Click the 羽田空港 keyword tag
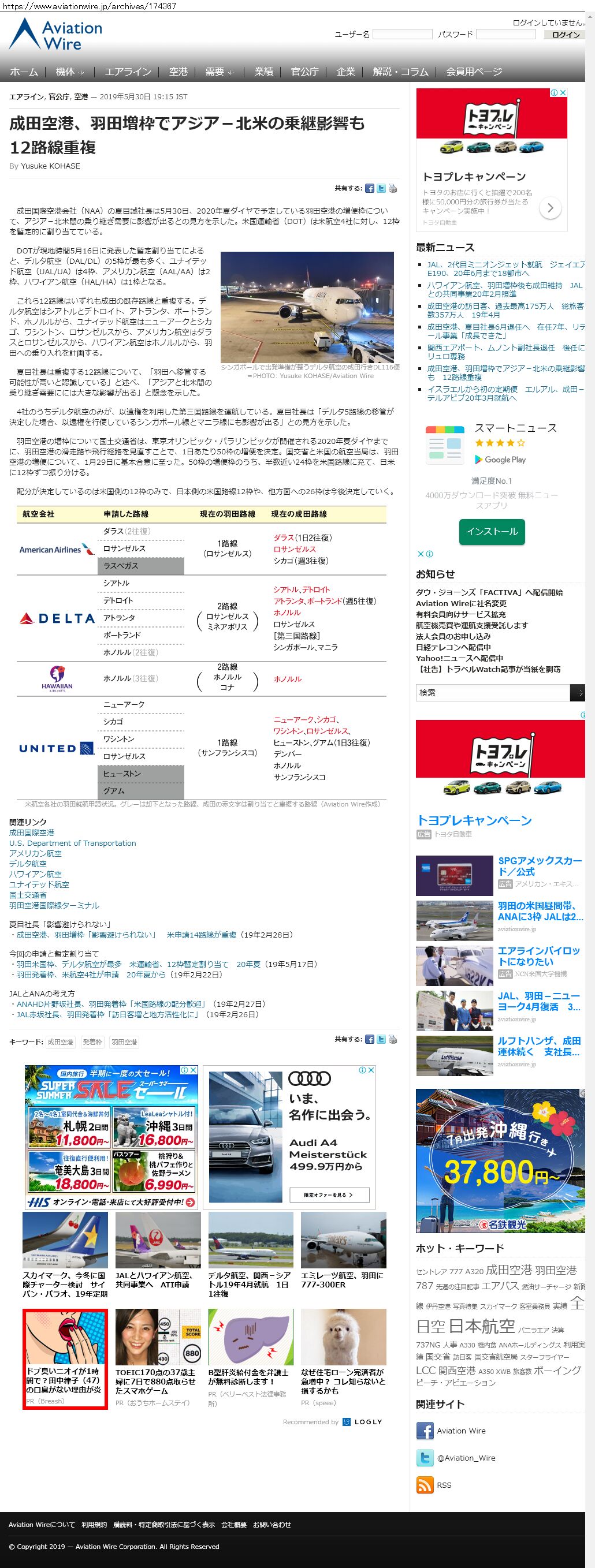Screen dimensions: 595x1568 click(124, 1042)
